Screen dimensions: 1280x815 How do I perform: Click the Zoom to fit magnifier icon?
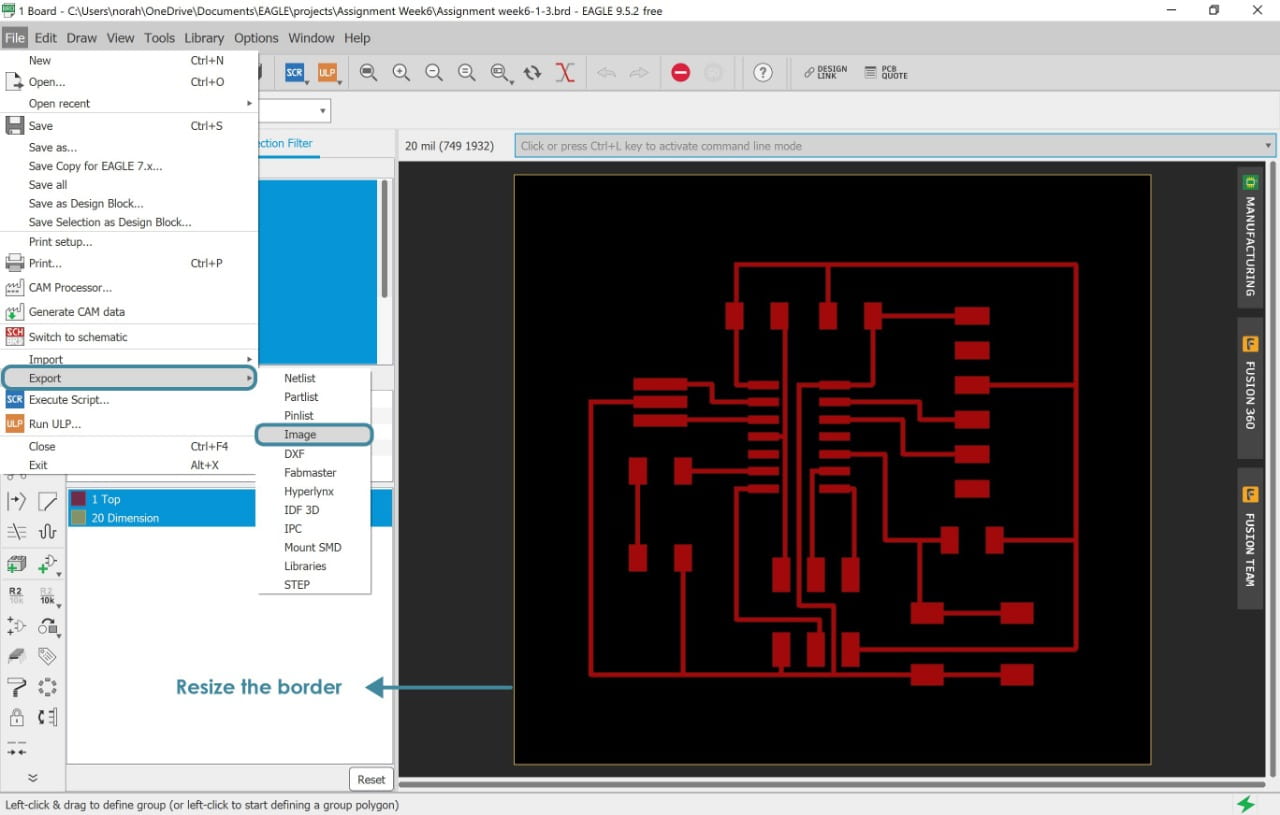coord(368,72)
